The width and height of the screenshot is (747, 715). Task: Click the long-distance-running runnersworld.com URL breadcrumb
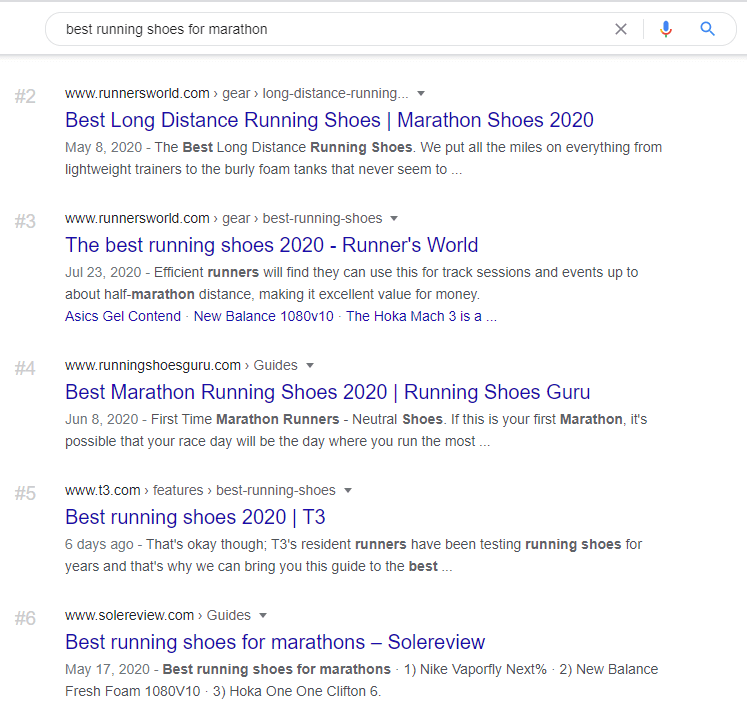tap(237, 93)
